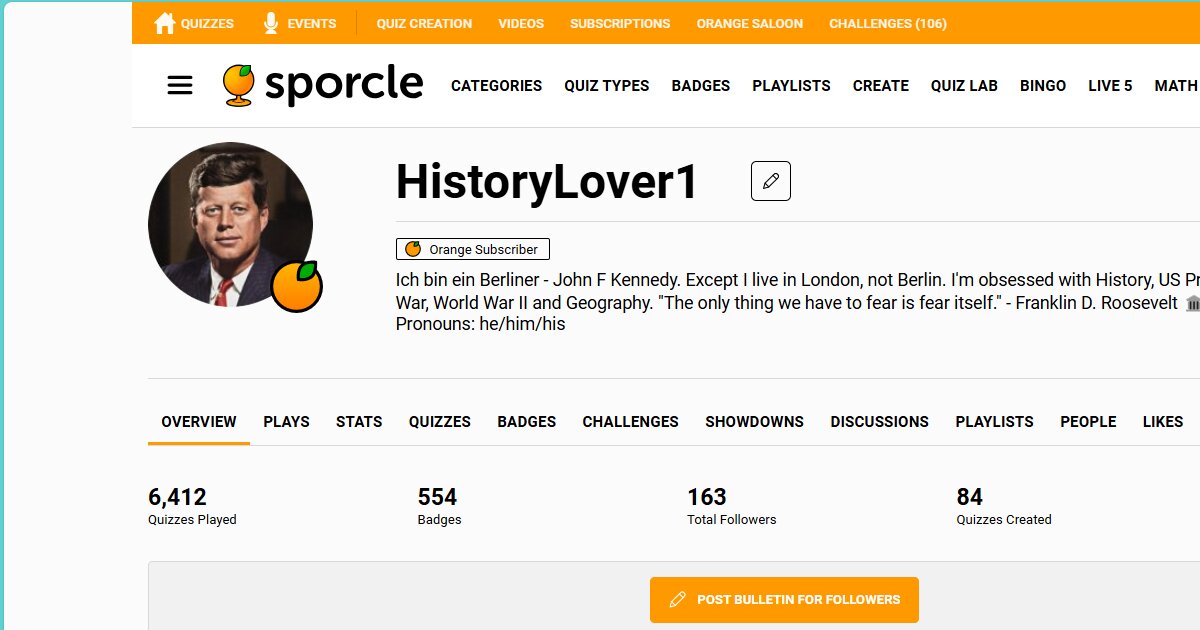Click the microphone Events icon
The width and height of the screenshot is (1200, 630).
tap(271, 23)
